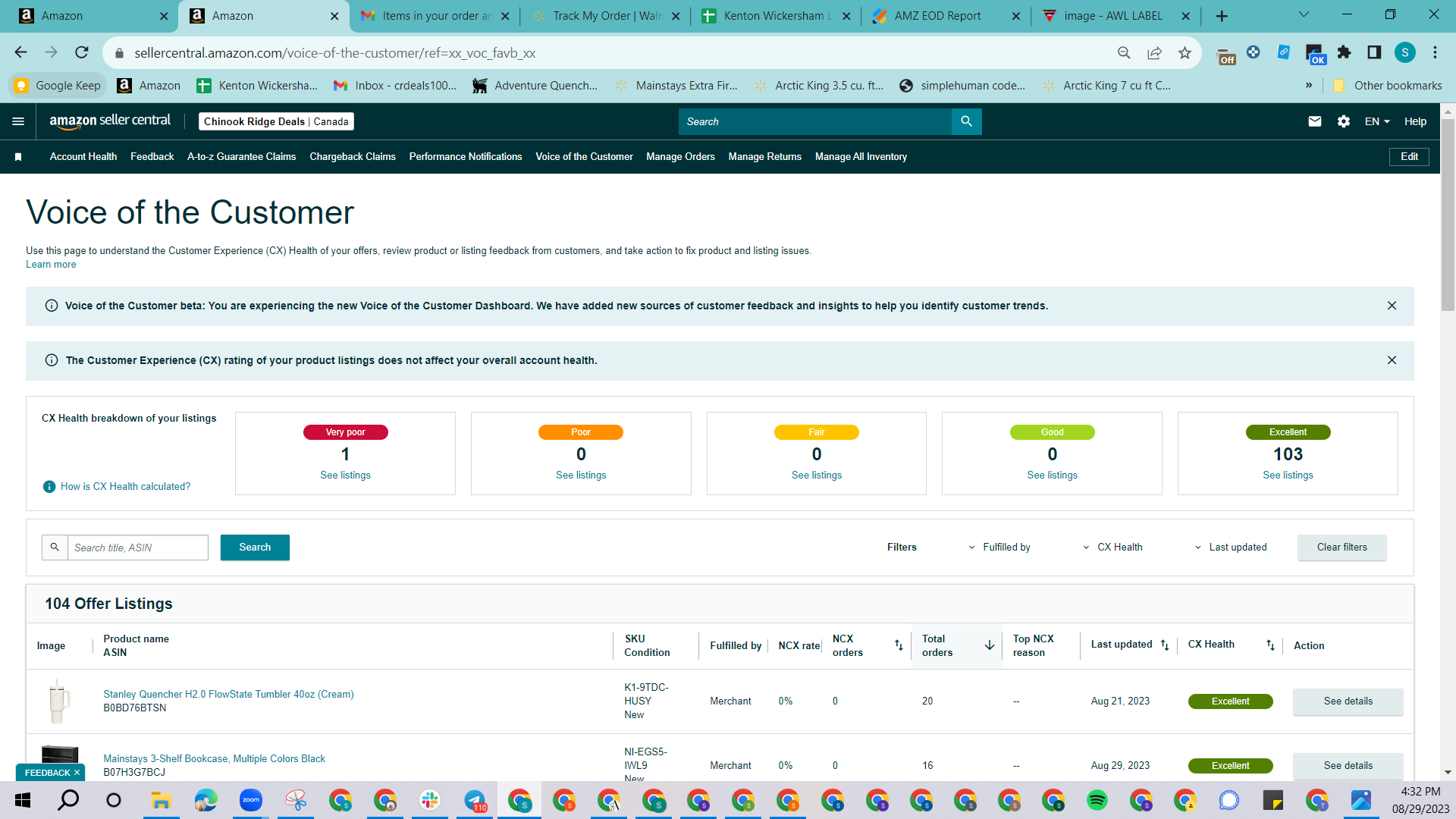
Task: Open Manage Orders menu item
Action: pyautogui.click(x=680, y=157)
